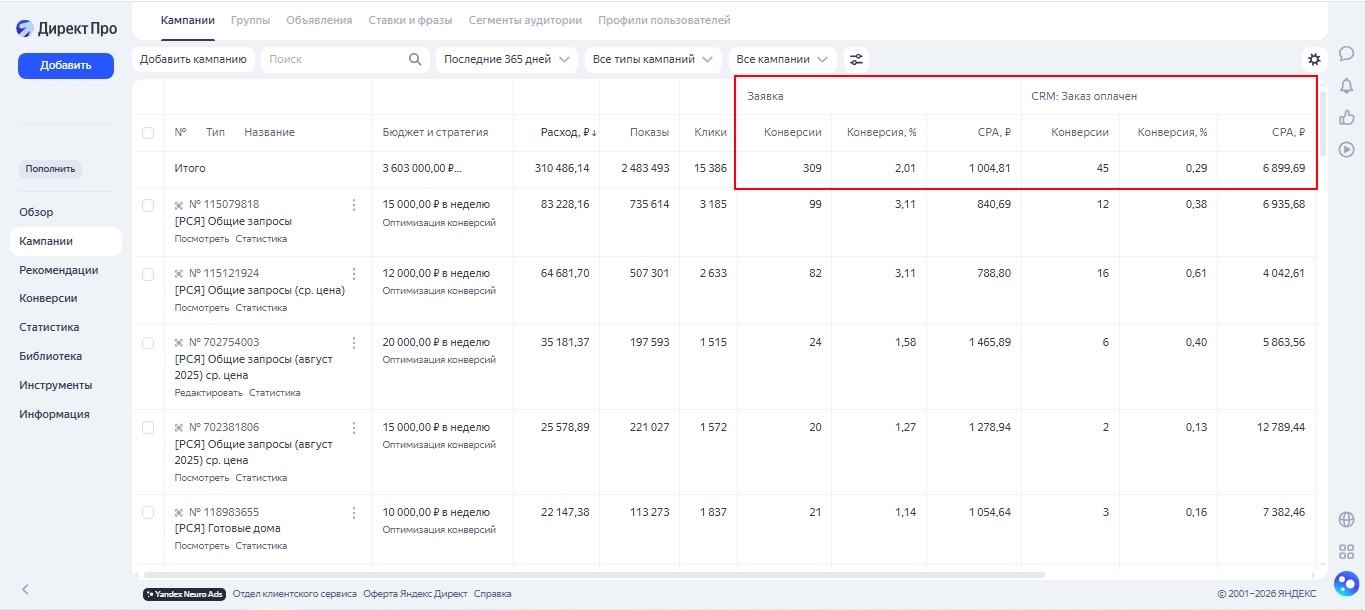This screenshot has height=610, width=1365.
Task: Collapse the left sidebar with arrow
Action: pos(26,589)
